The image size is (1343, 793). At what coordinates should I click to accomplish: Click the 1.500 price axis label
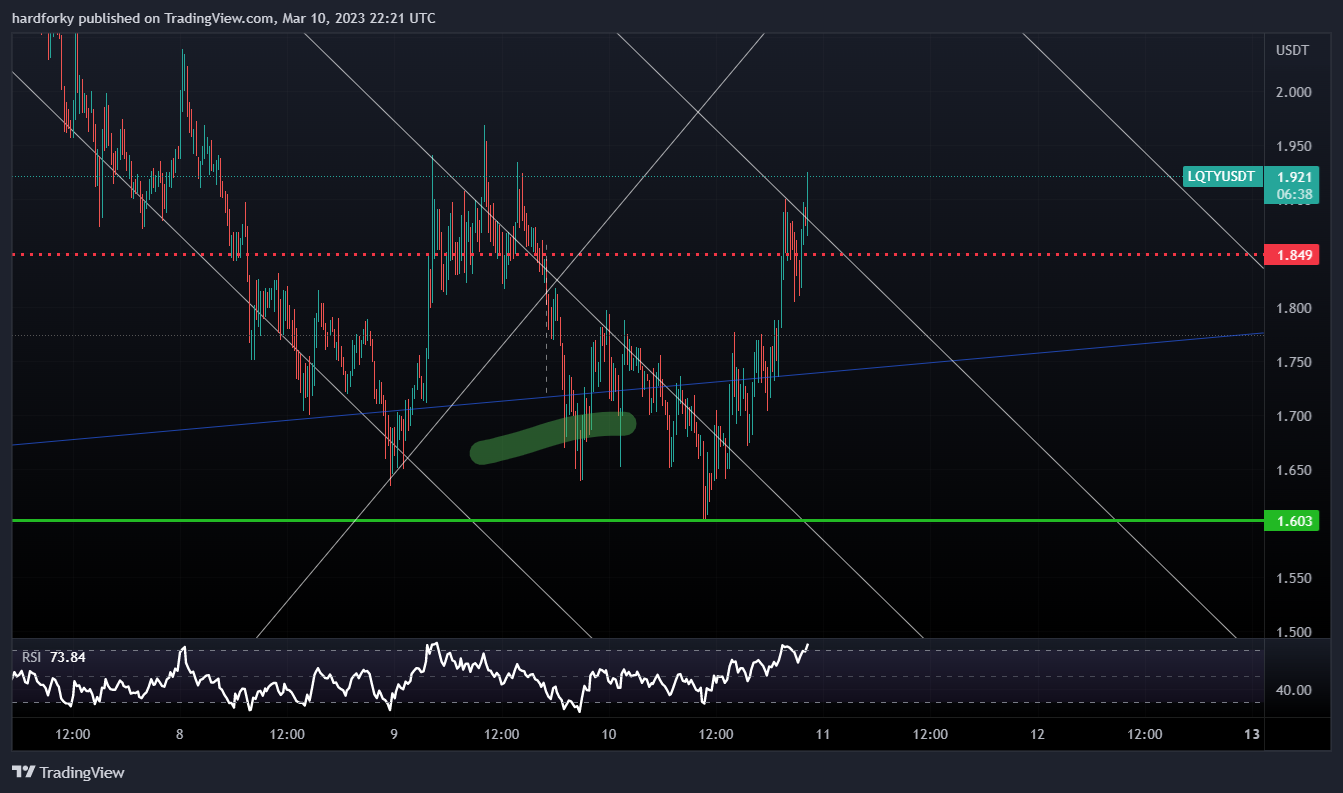[1293, 632]
